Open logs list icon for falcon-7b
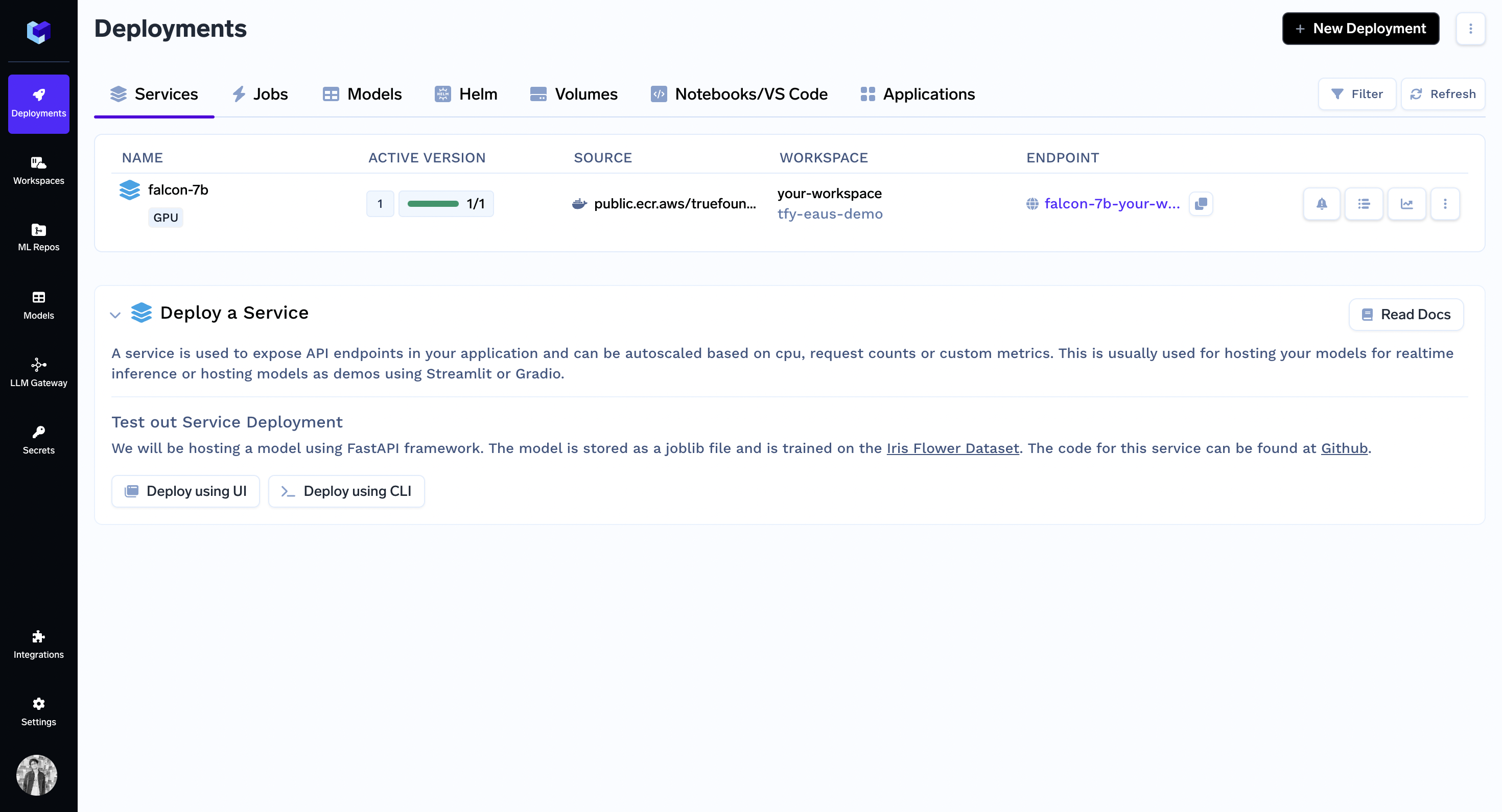The height and width of the screenshot is (812, 1502). [1363, 203]
